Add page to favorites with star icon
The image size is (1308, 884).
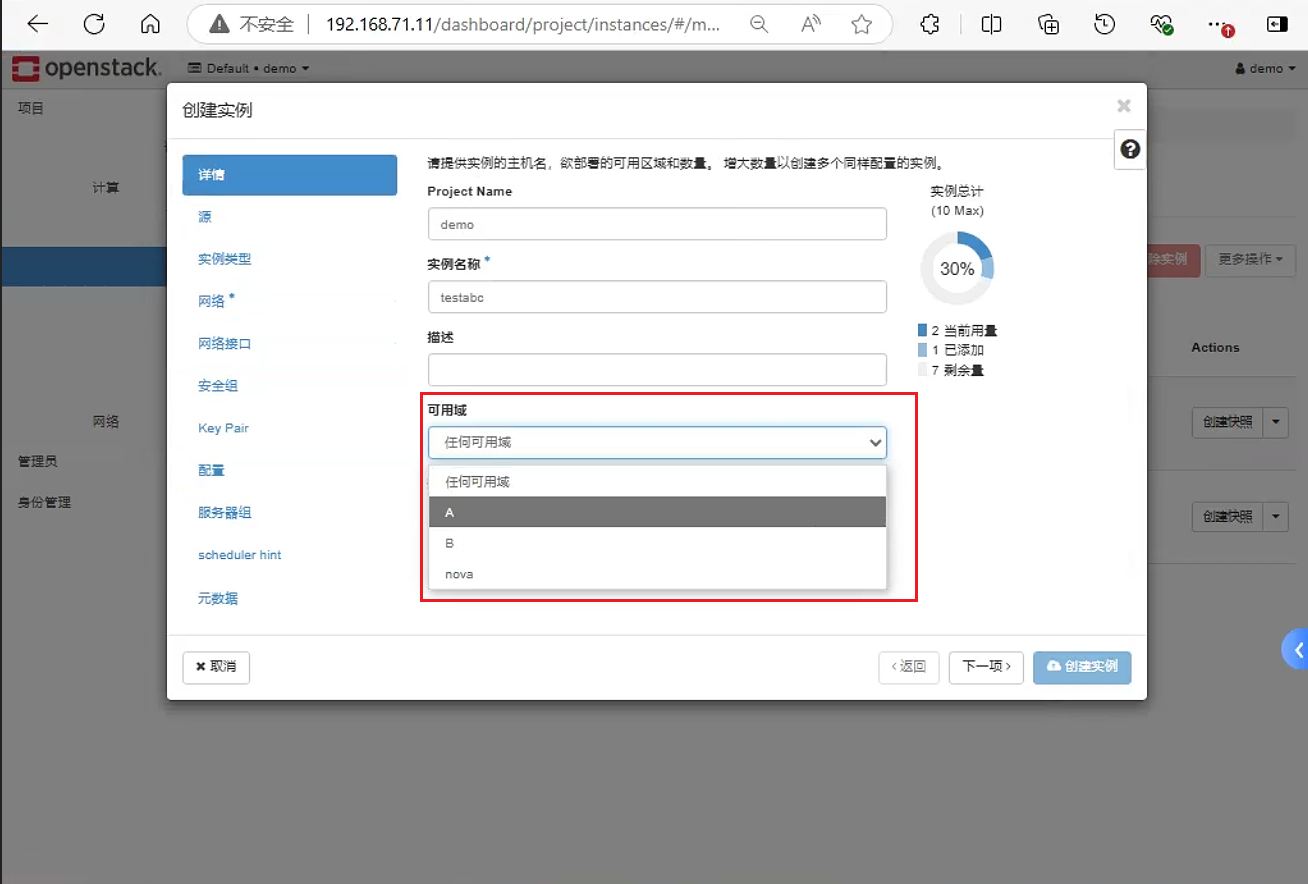click(862, 25)
